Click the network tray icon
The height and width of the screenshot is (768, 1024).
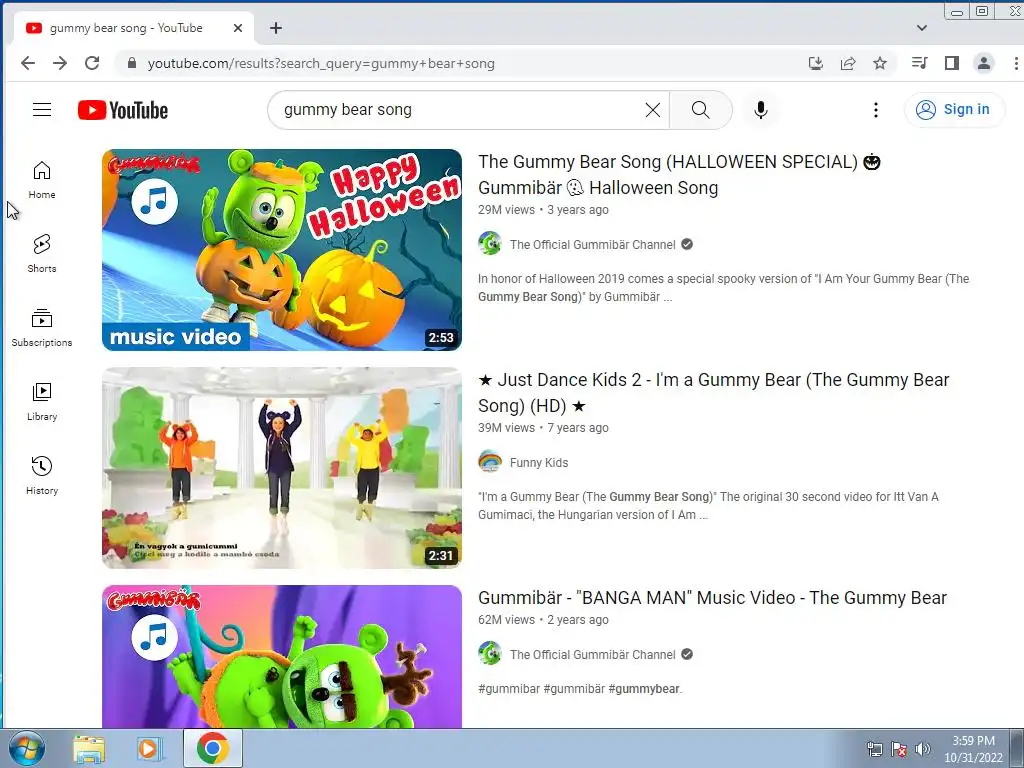[x=874, y=748]
